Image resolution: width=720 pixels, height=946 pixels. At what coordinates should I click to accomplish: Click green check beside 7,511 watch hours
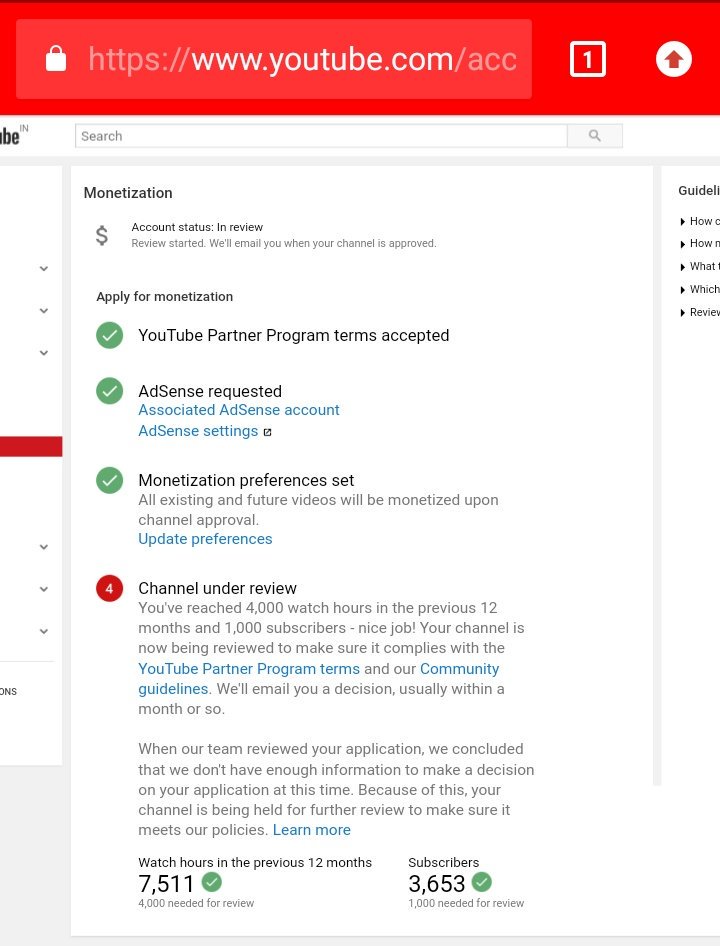point(211,882)
